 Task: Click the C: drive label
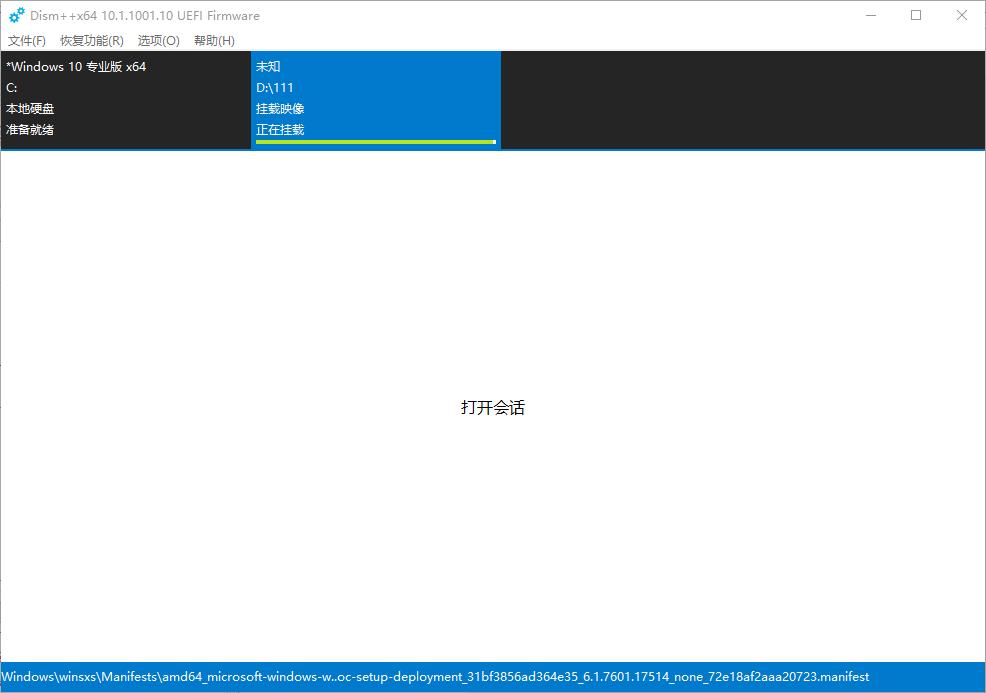(x=11, y=87)
